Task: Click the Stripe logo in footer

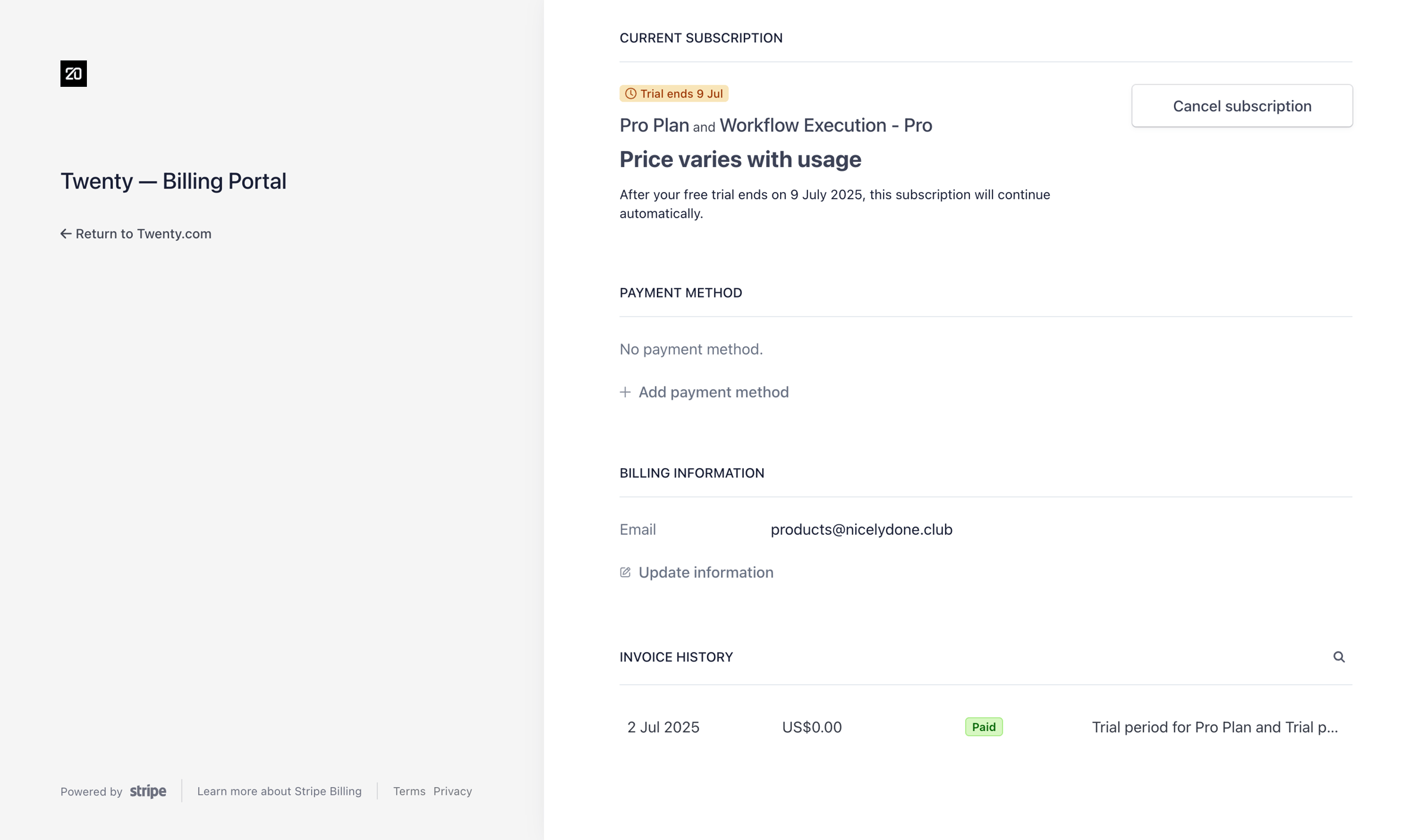Action: click(148, 791)
